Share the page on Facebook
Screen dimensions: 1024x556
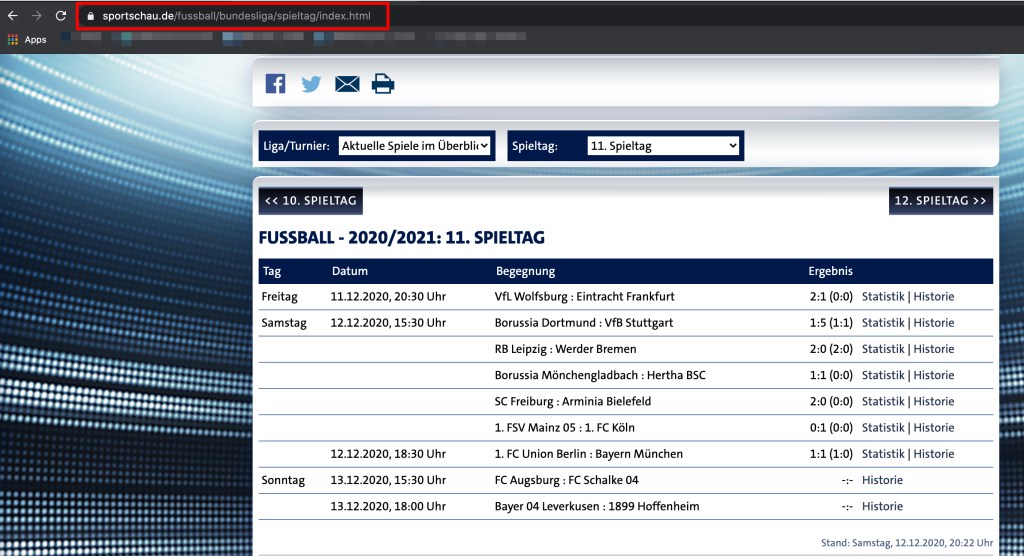275,84
